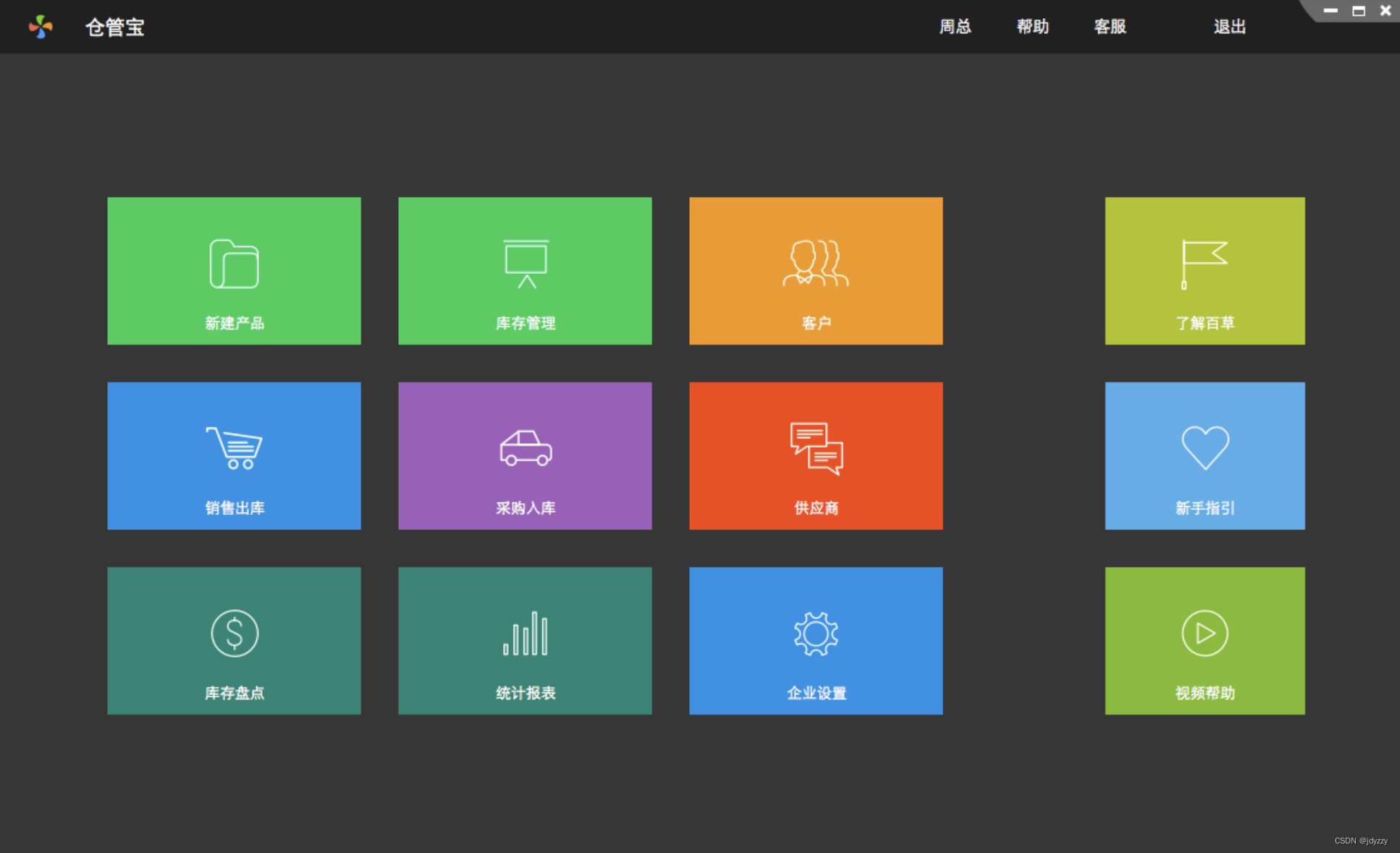This screenshot has height=853, width=1400.
Task: Open the 客服 menu item
Action: click(x=1110, y=27)
